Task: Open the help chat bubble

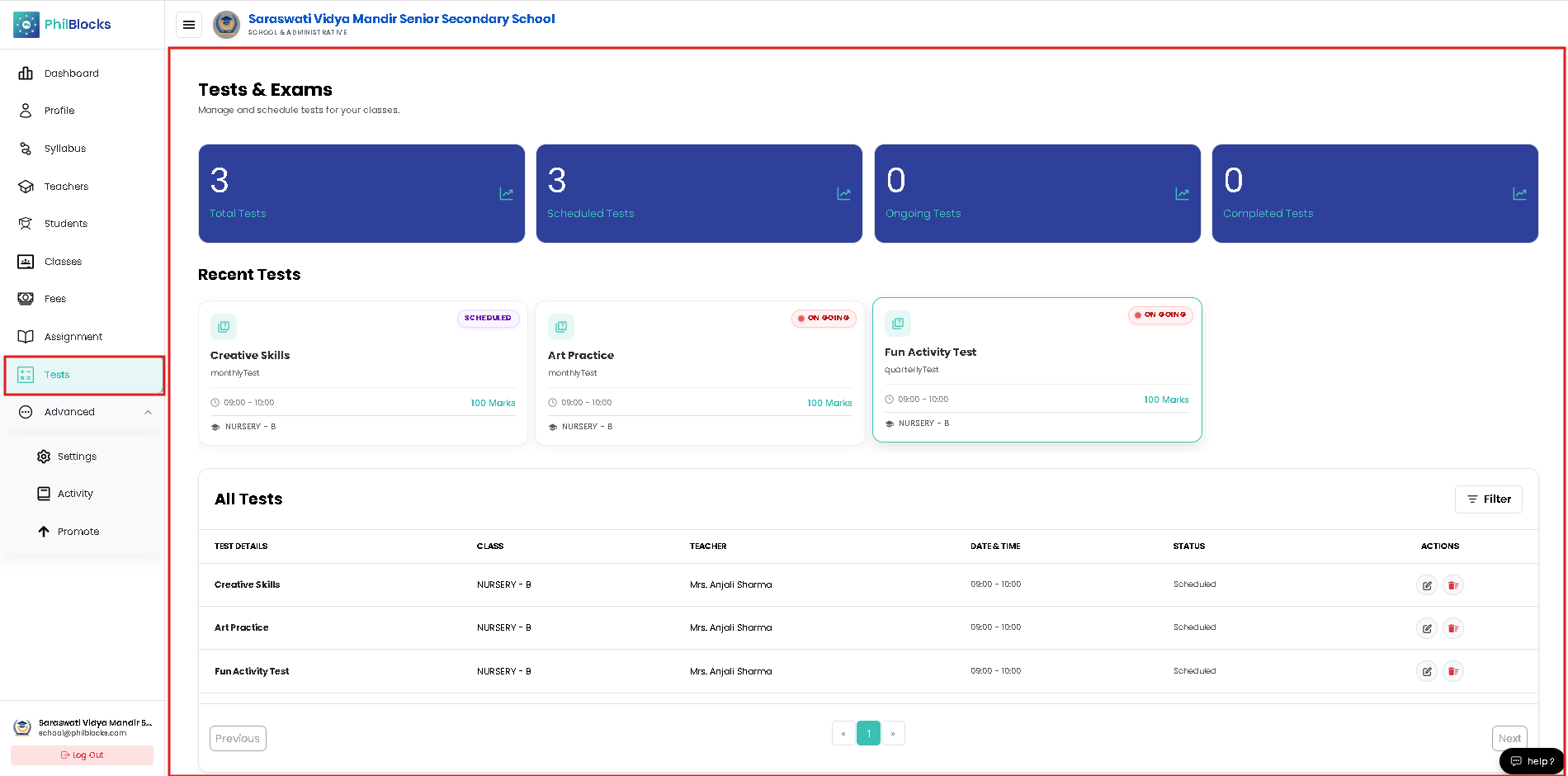Action: click(1532, 761)
